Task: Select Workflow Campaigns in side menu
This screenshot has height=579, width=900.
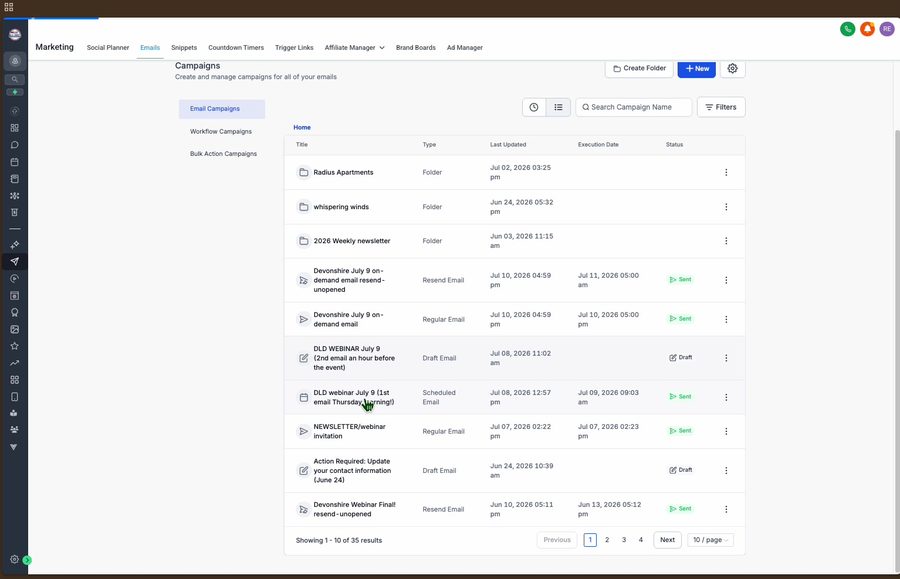Action: (221, 131)
